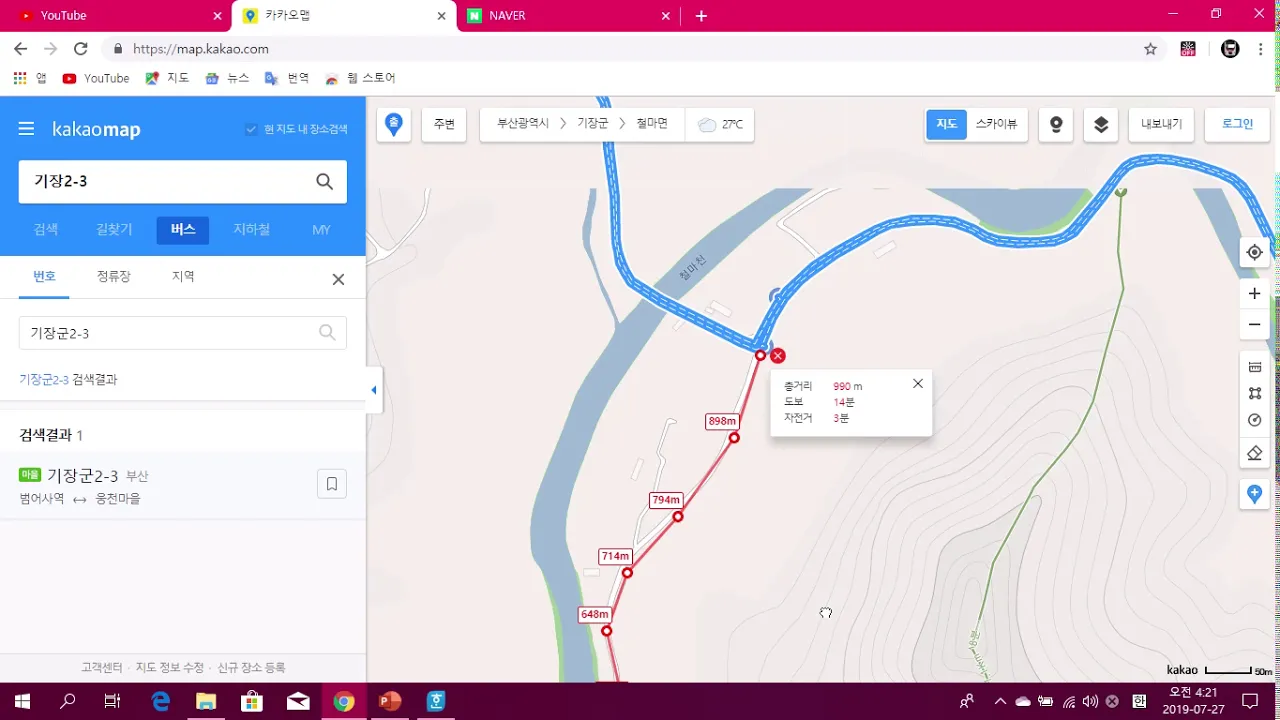The width and height of the screenshot is (1280, 720).
Task: Click the eraser tool to clear measurements
Action: [x=1254, y=453]
